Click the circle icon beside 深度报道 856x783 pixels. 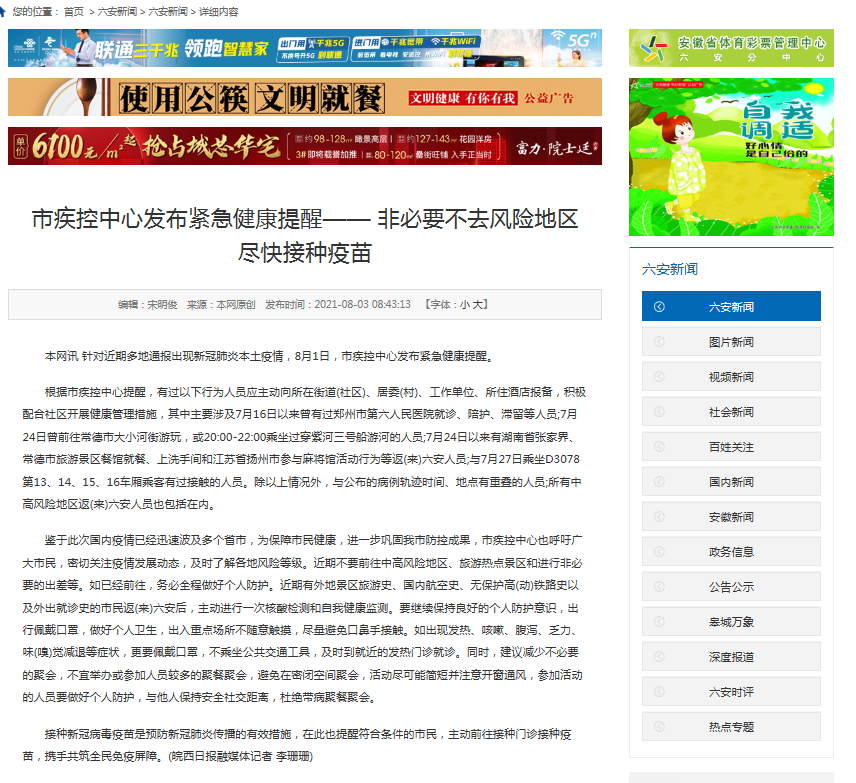click(657, 657)
